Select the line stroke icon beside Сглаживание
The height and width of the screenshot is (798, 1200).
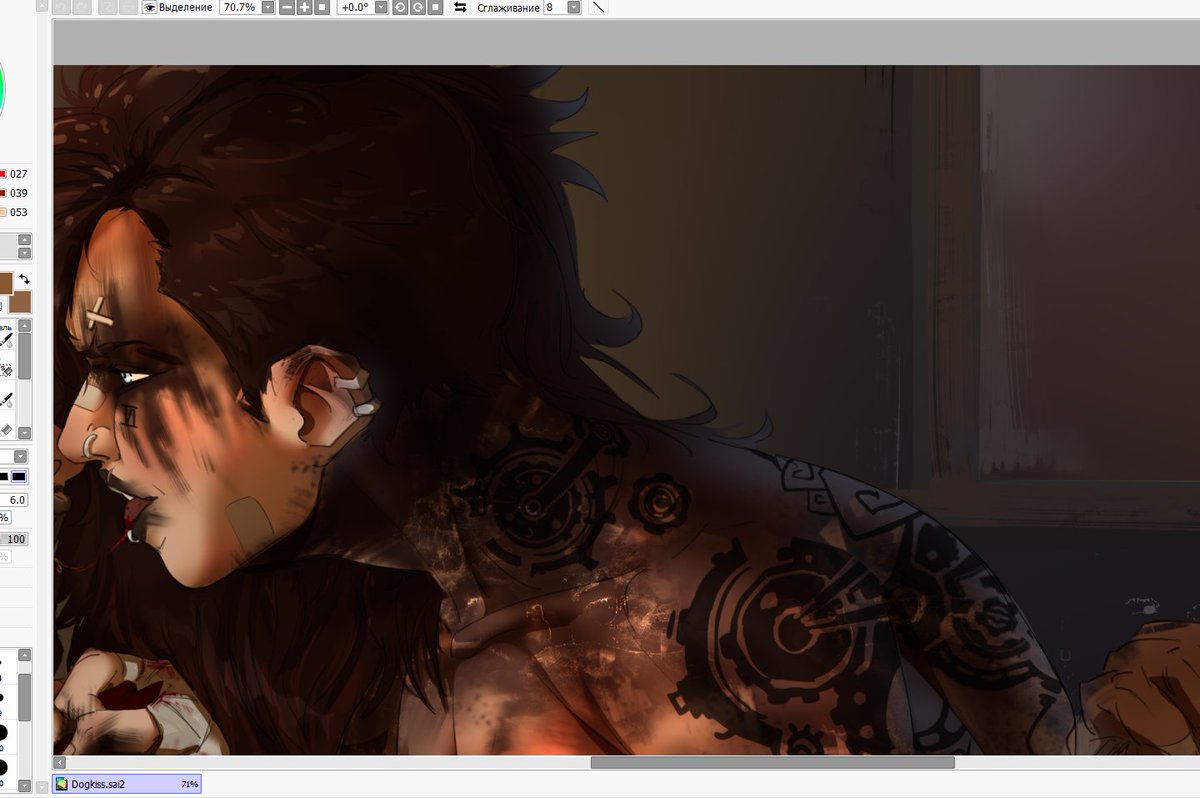coord(598,8)
